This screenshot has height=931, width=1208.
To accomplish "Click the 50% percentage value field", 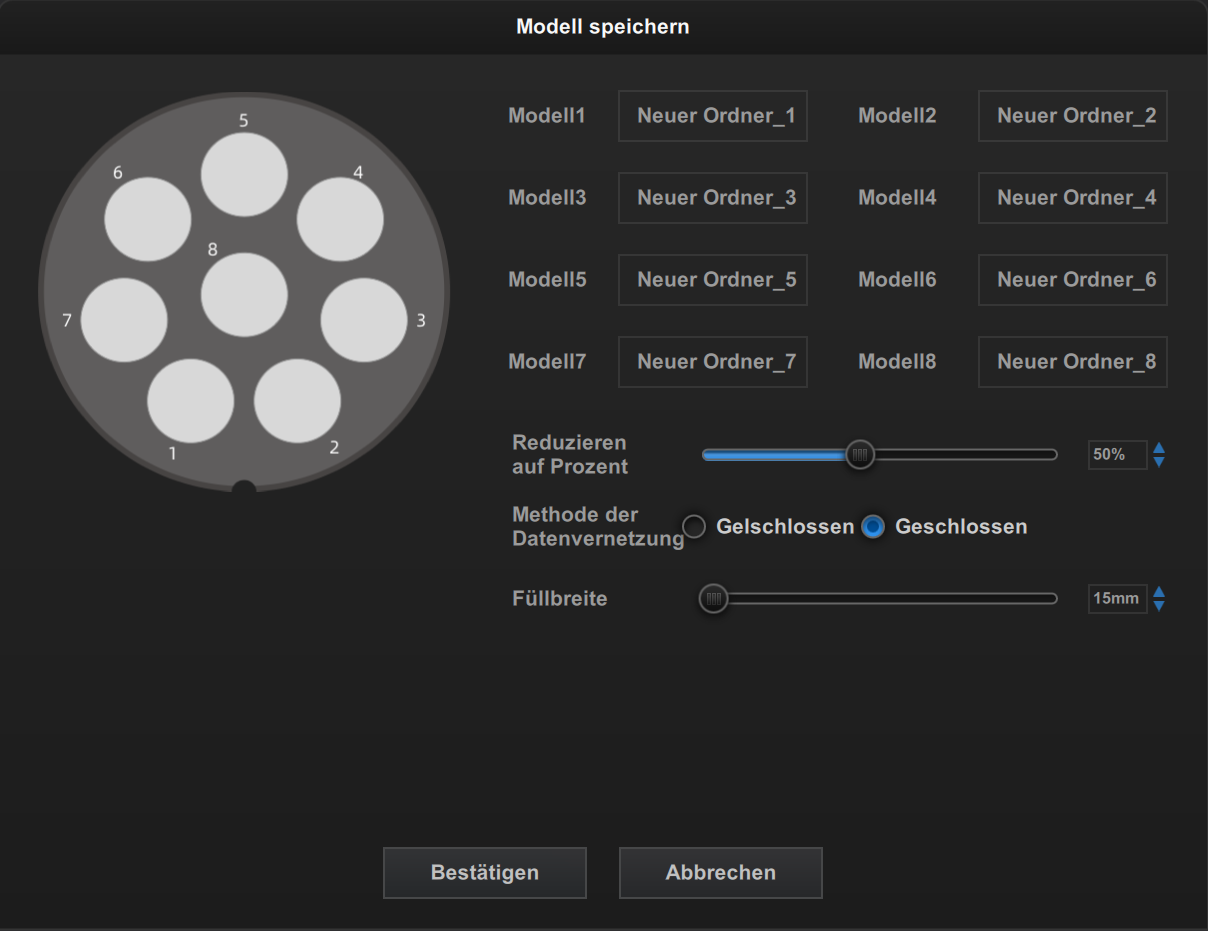I will click(x=1117, y=455).
